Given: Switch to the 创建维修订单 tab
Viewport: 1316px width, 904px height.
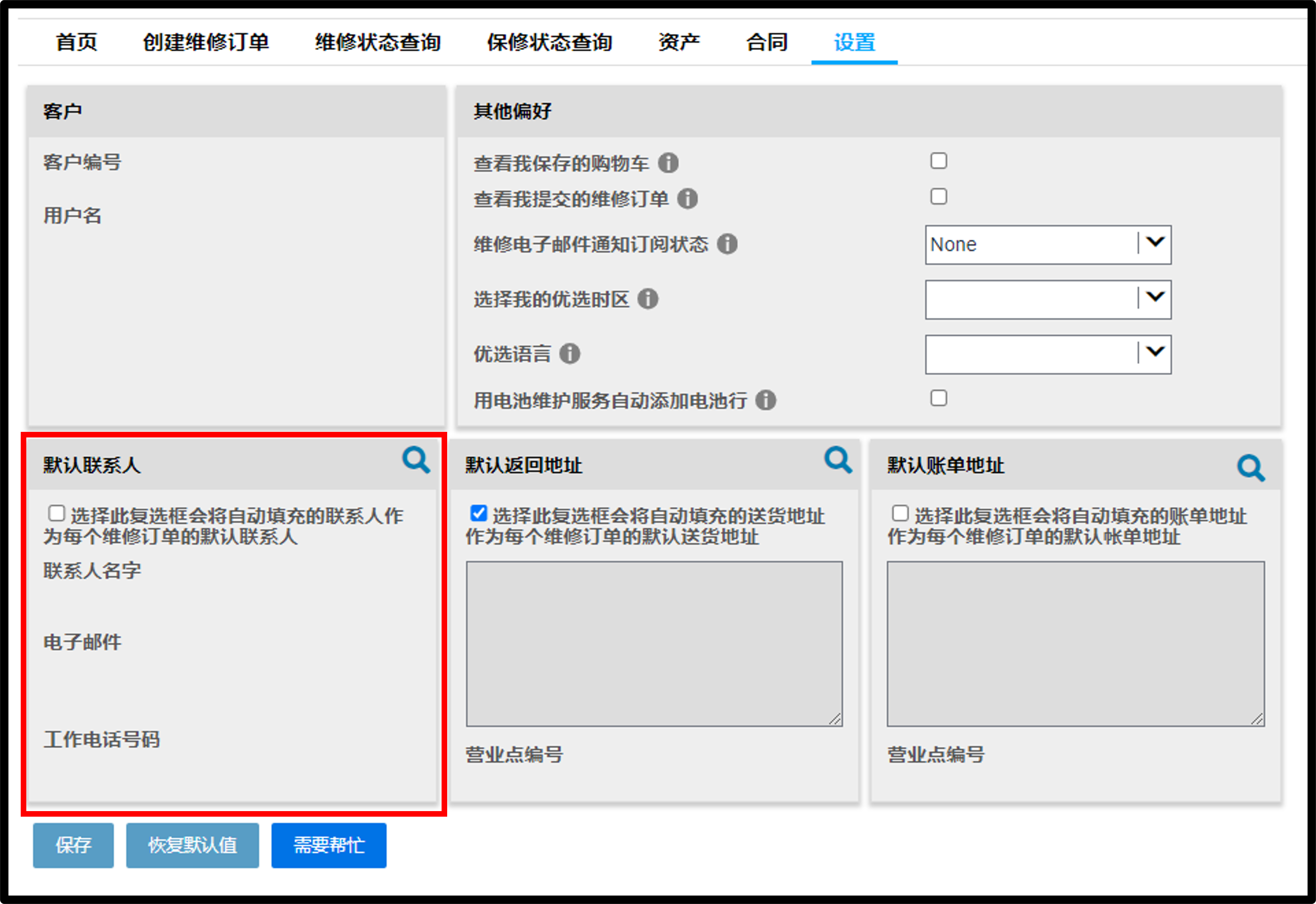Looking at the screenshot, I should tap(206, 43).
